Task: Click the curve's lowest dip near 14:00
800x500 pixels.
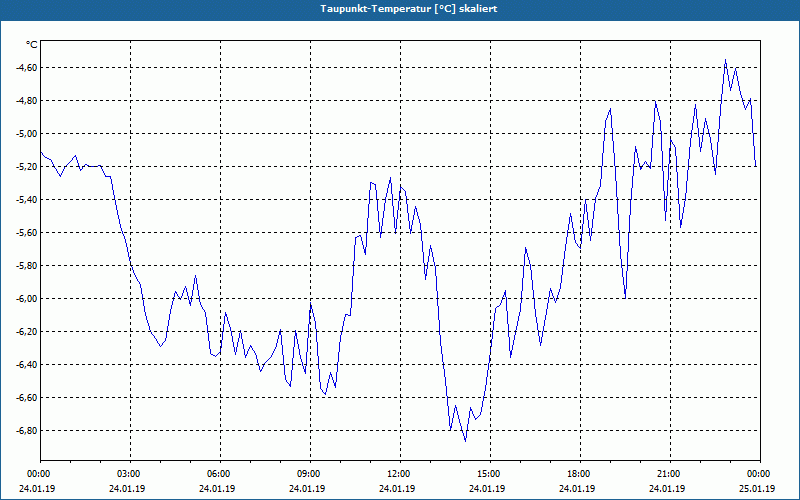Action: pos(465,441)
